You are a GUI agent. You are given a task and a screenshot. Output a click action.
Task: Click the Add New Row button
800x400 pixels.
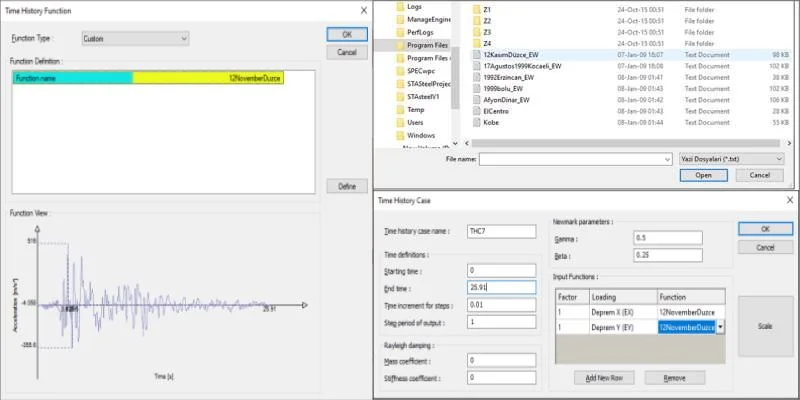pos(604,378)
